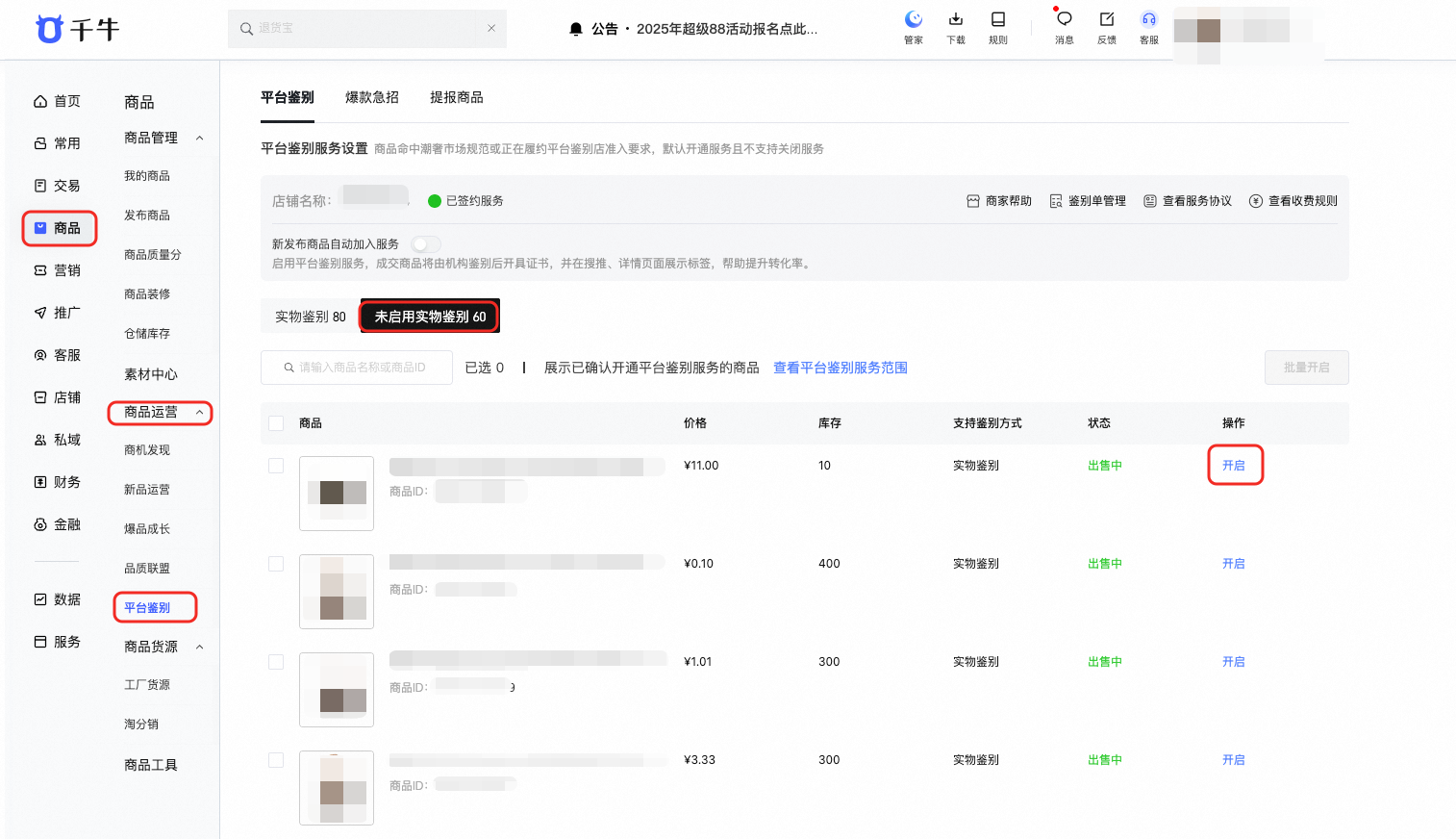1456x839 pixels.
Task: Click 开启 for the ¥1.01 product
Action: (1234, 662)
